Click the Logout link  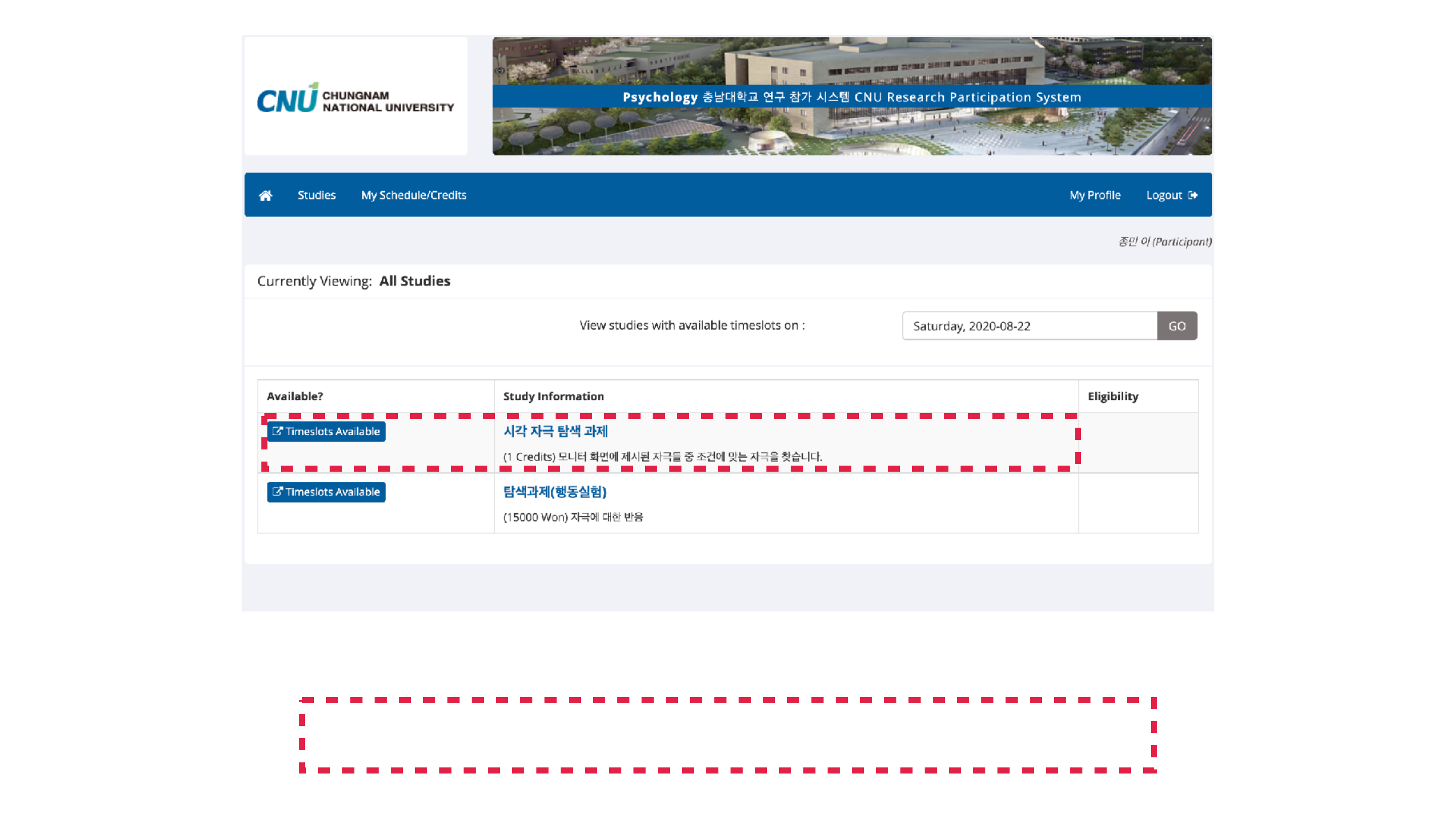point(1164,195)
